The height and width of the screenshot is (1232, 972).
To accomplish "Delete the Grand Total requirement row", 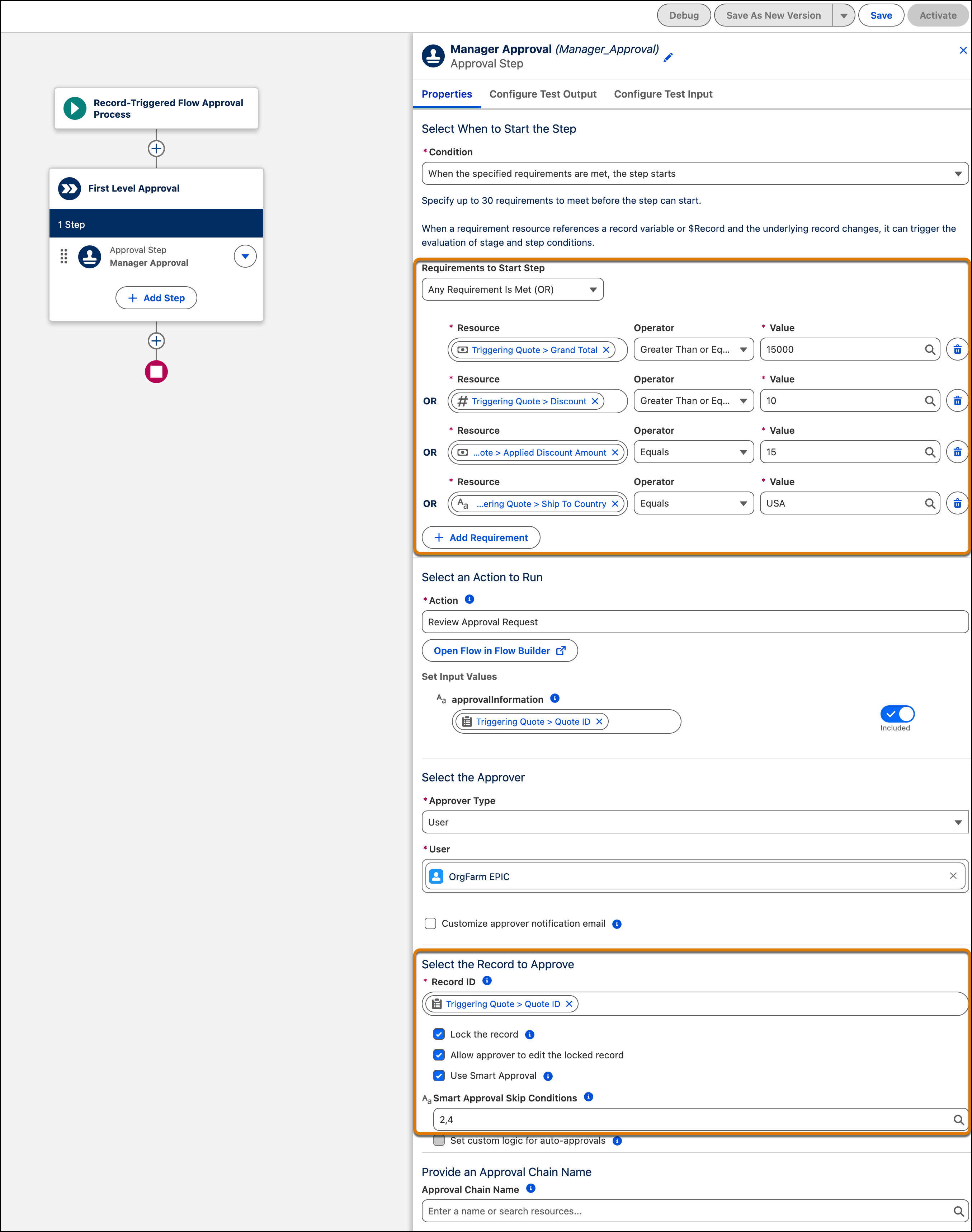I will click(x=957, y=349).
